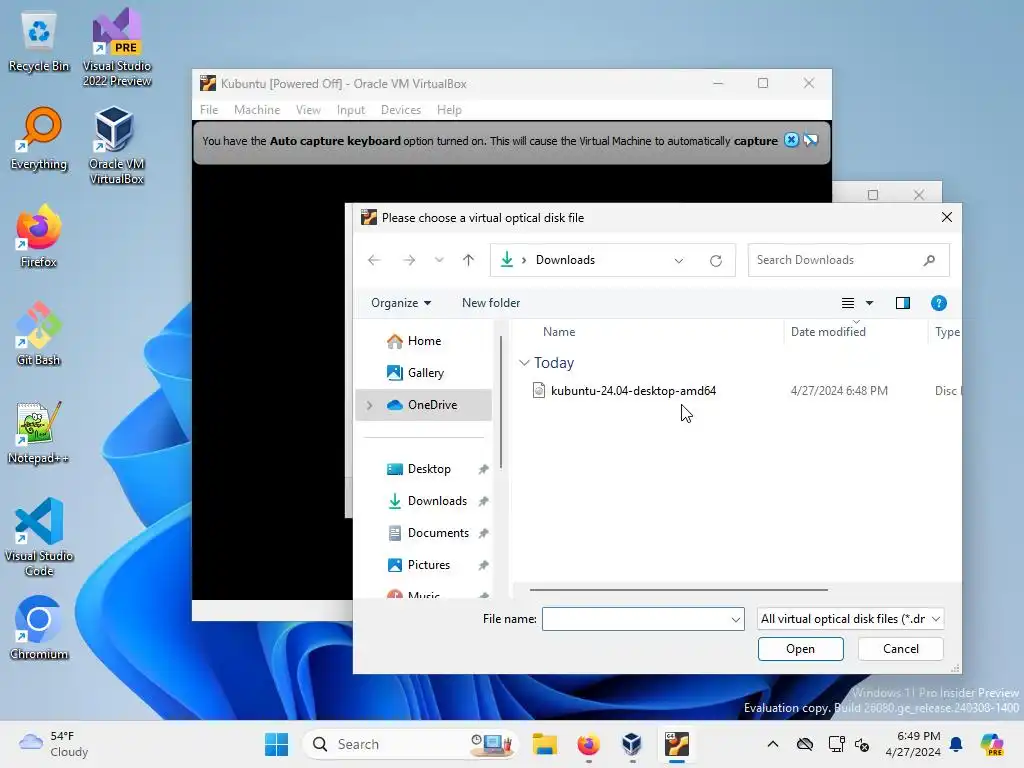Switch to Firefox on the taskbar
This screenshot has width=1024, height=768.
[588, 744]
